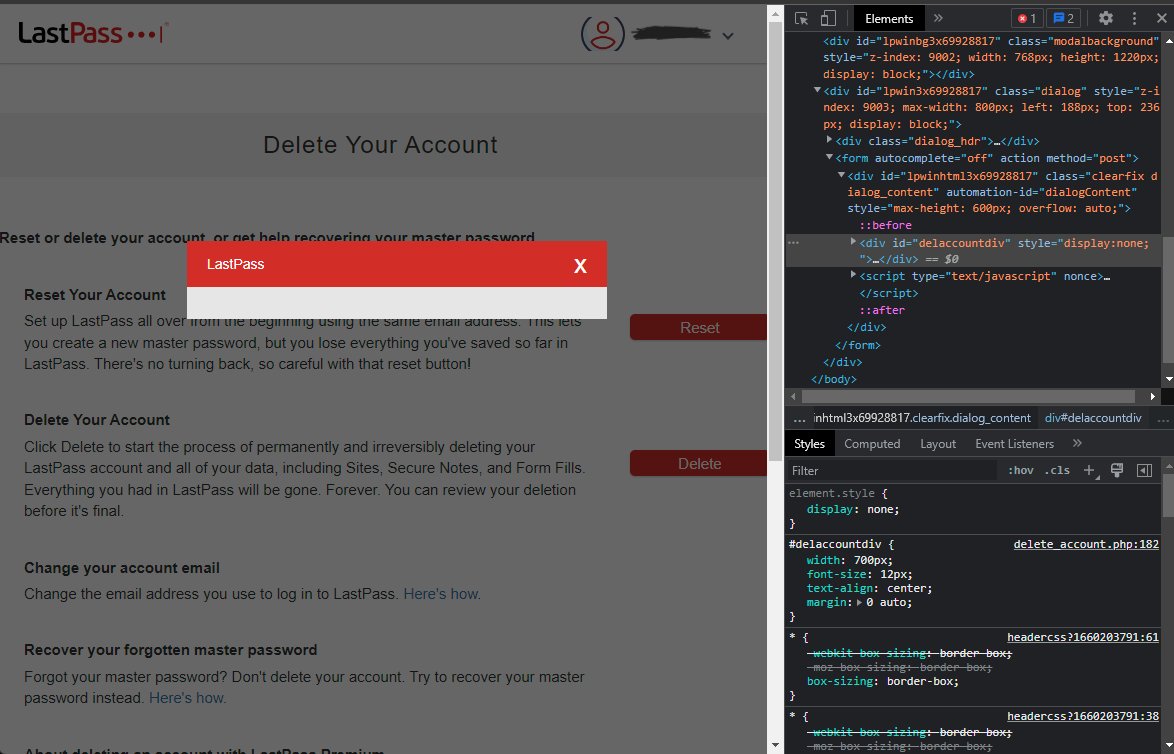
Task: Click the Delete button
Action: tap(698, 463)
